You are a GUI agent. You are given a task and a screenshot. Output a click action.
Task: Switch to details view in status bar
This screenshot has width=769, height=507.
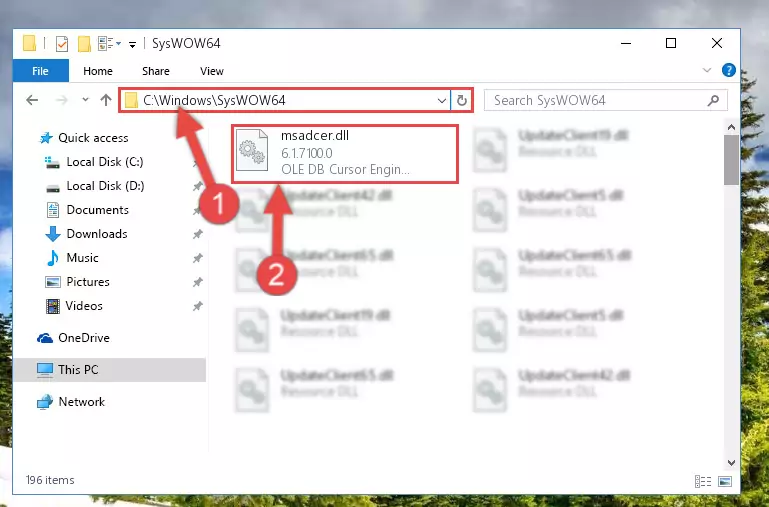coord(702,482)
